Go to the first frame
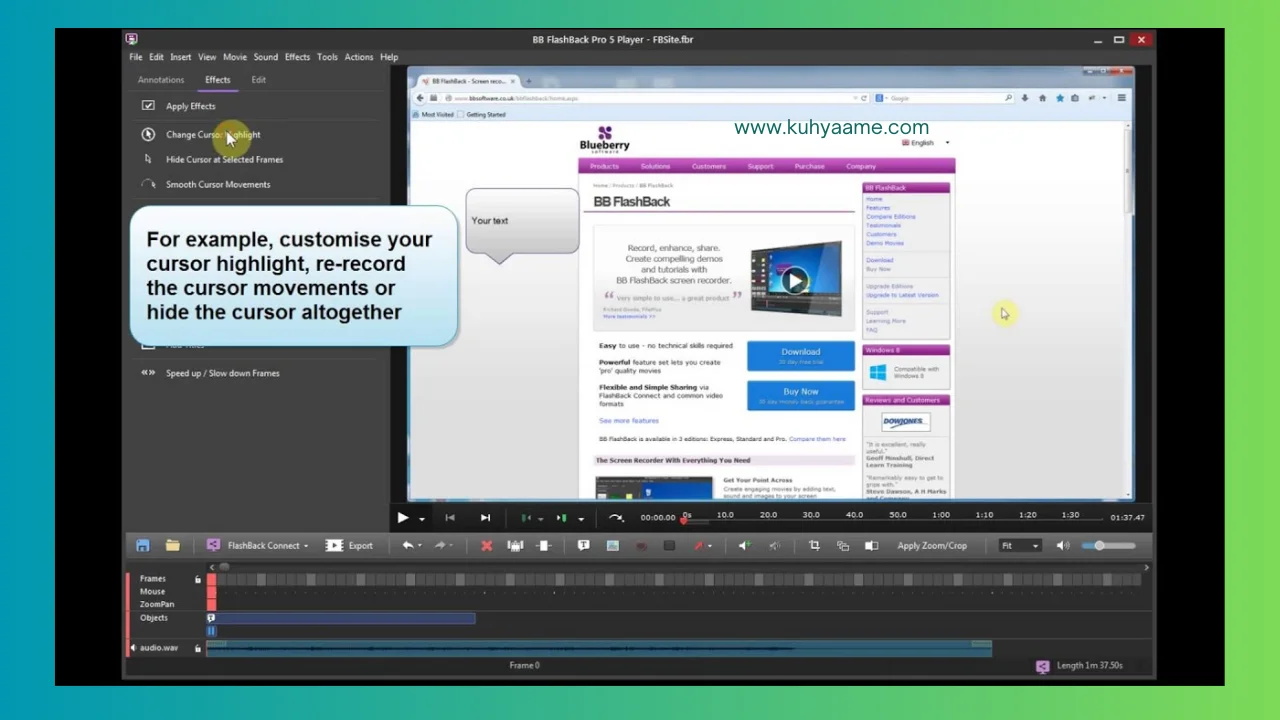 pyautogui.click(x=450, y=517)
